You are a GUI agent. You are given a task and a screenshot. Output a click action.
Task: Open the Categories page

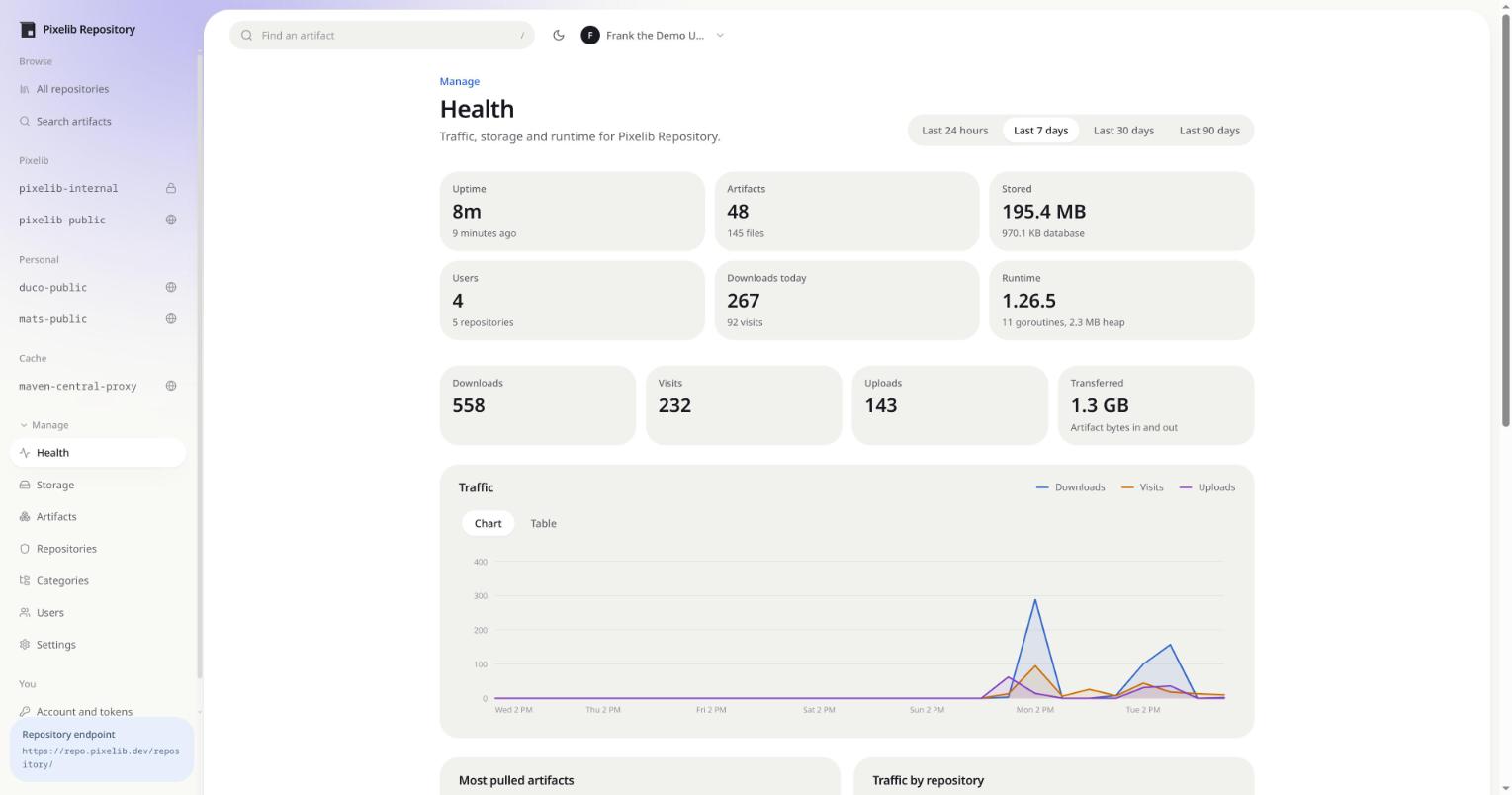[x=98, y=580]
